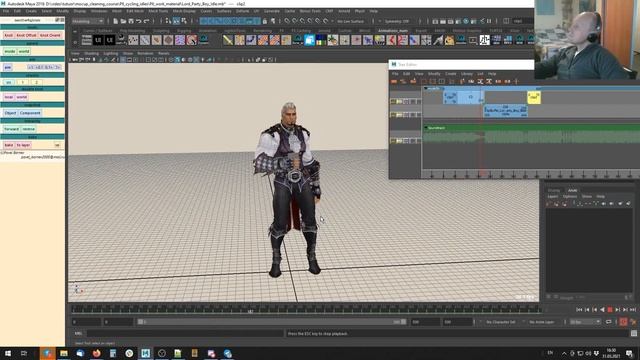The height and width of the screenshot is (360, 640).
Task: Open Trax Editor Modify menu
Action: click(434, 74)
